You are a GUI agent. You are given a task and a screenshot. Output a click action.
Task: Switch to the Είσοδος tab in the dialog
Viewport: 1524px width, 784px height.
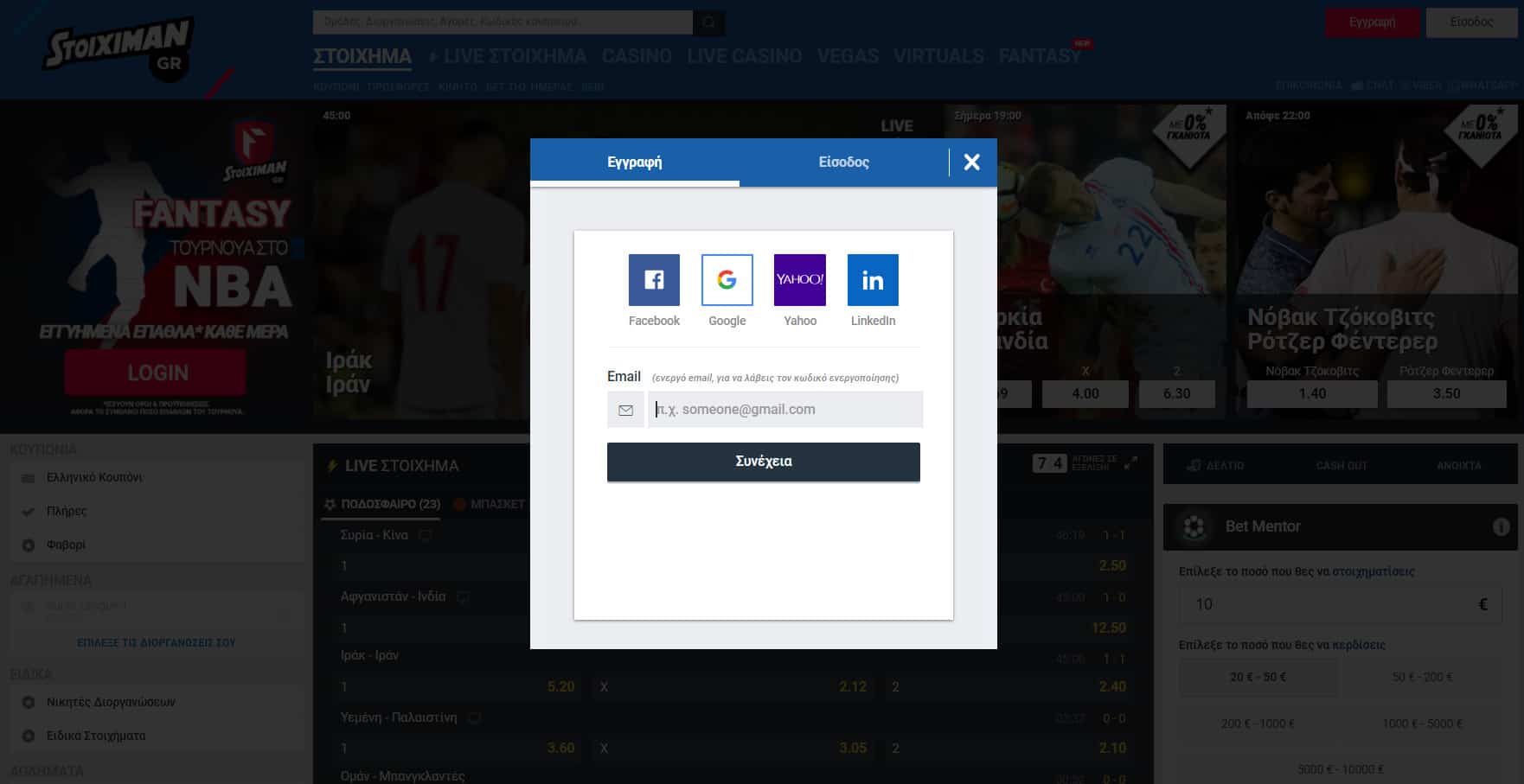(x=844, y=163)
